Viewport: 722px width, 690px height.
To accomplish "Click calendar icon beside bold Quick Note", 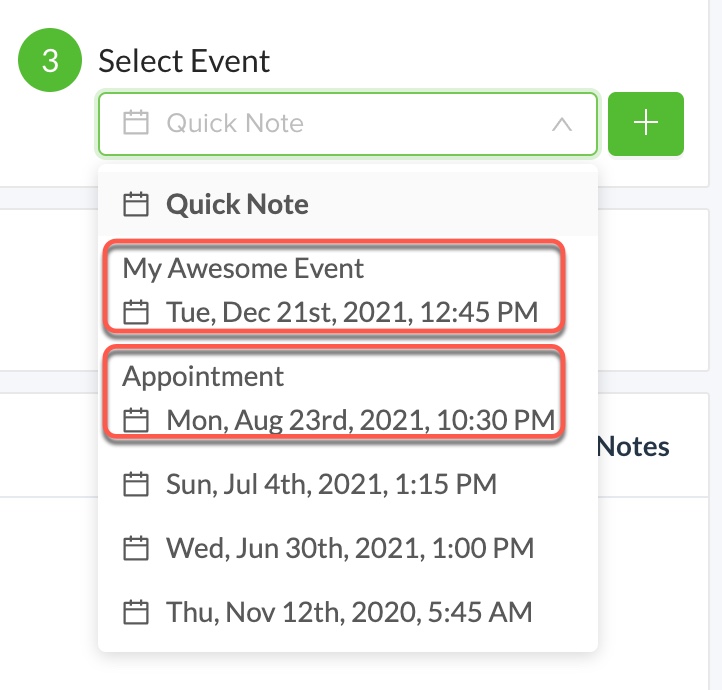I will (135, 205).
